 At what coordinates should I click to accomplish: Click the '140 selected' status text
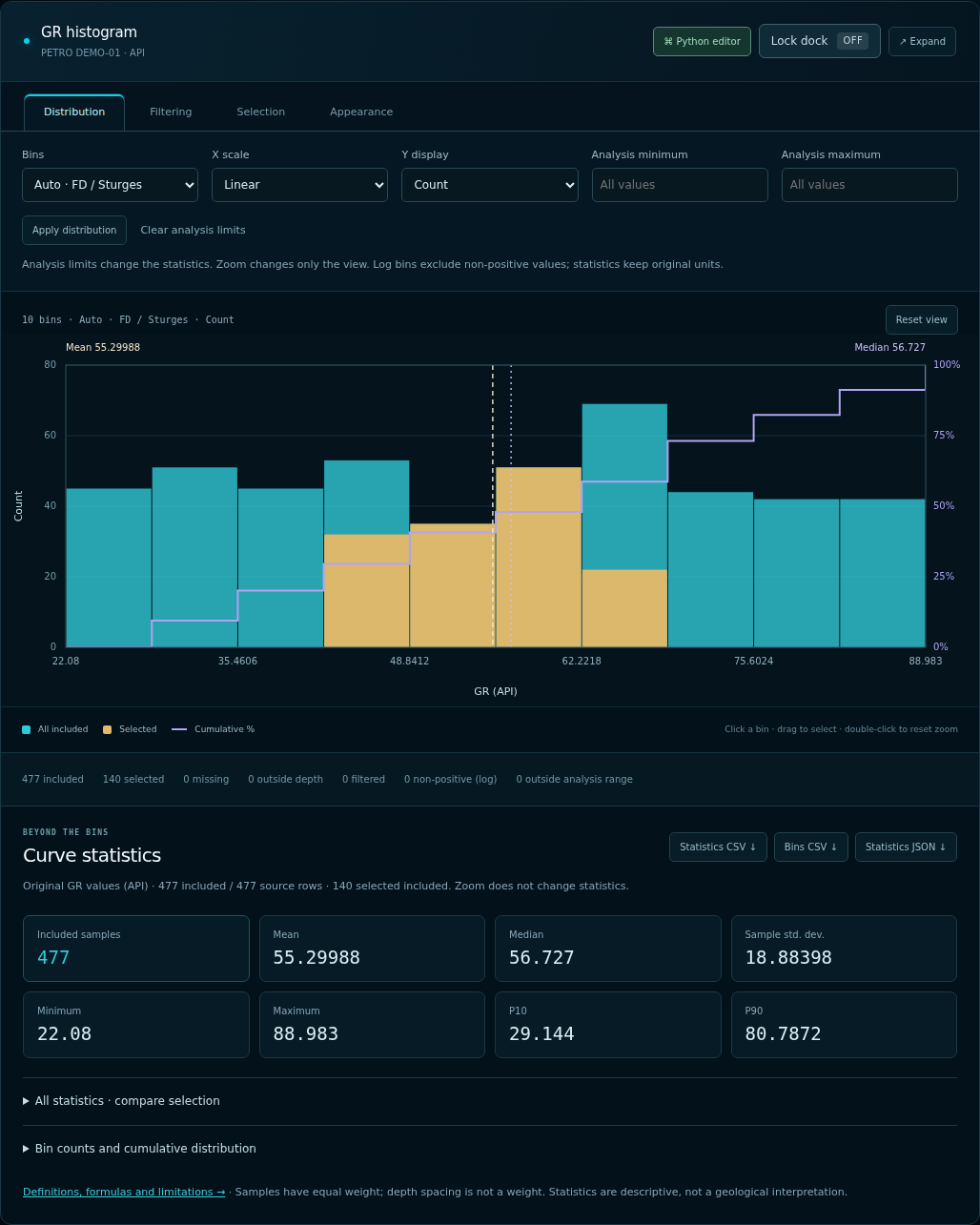[x=133, y=780]
